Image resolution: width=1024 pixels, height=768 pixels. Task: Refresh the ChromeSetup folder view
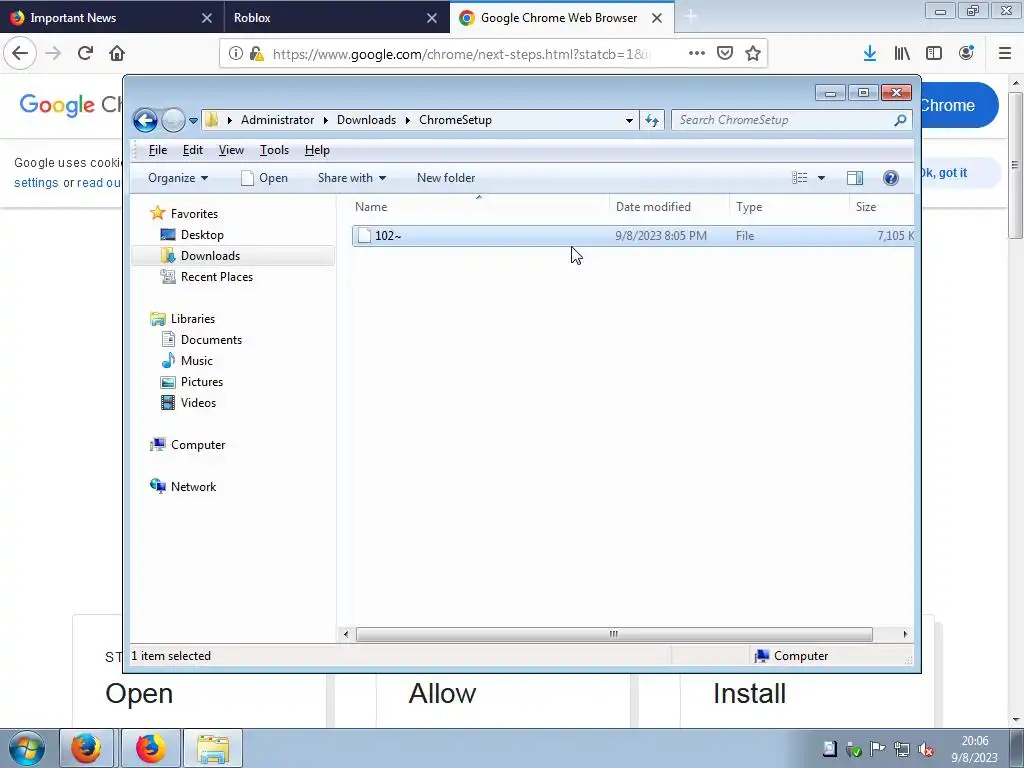point(652,120)
